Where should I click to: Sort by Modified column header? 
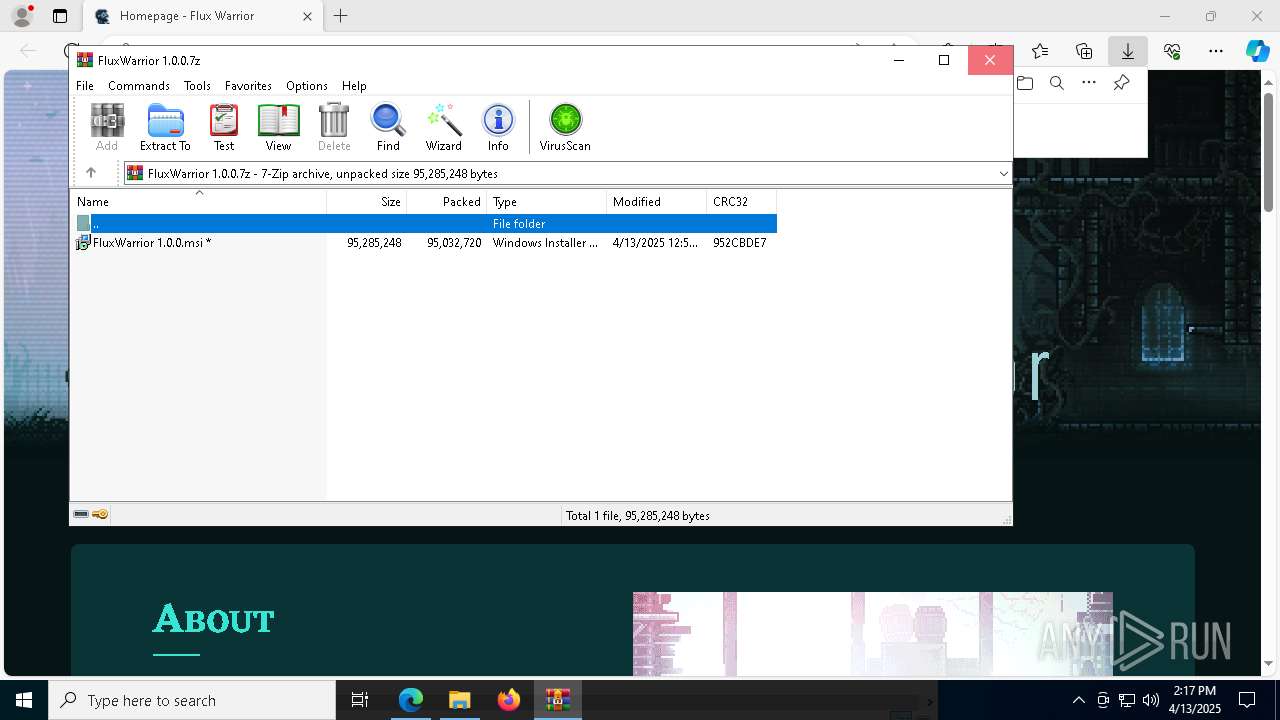point(657,202)
